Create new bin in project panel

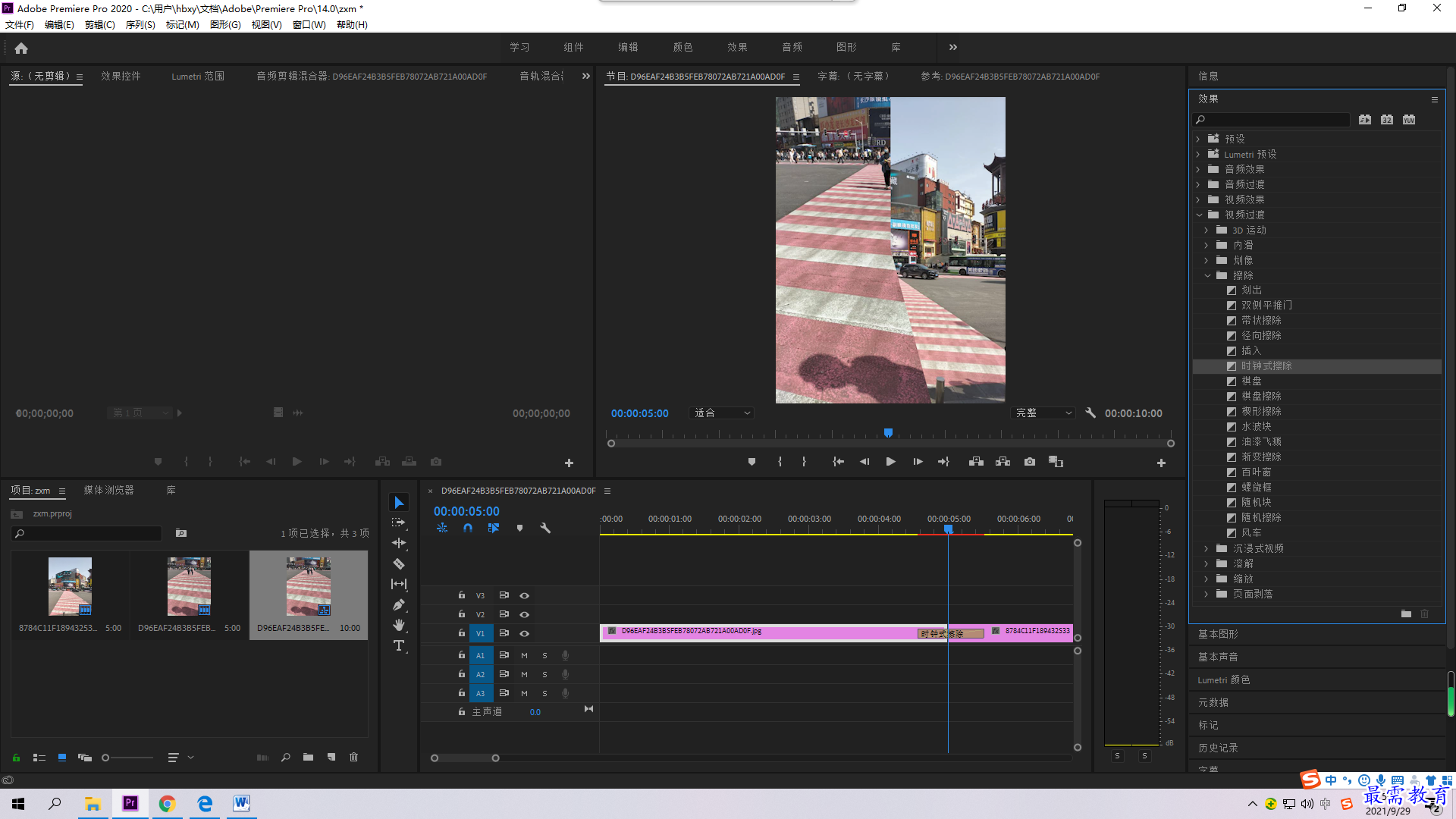pyautogui.click(x=308, y=758)
